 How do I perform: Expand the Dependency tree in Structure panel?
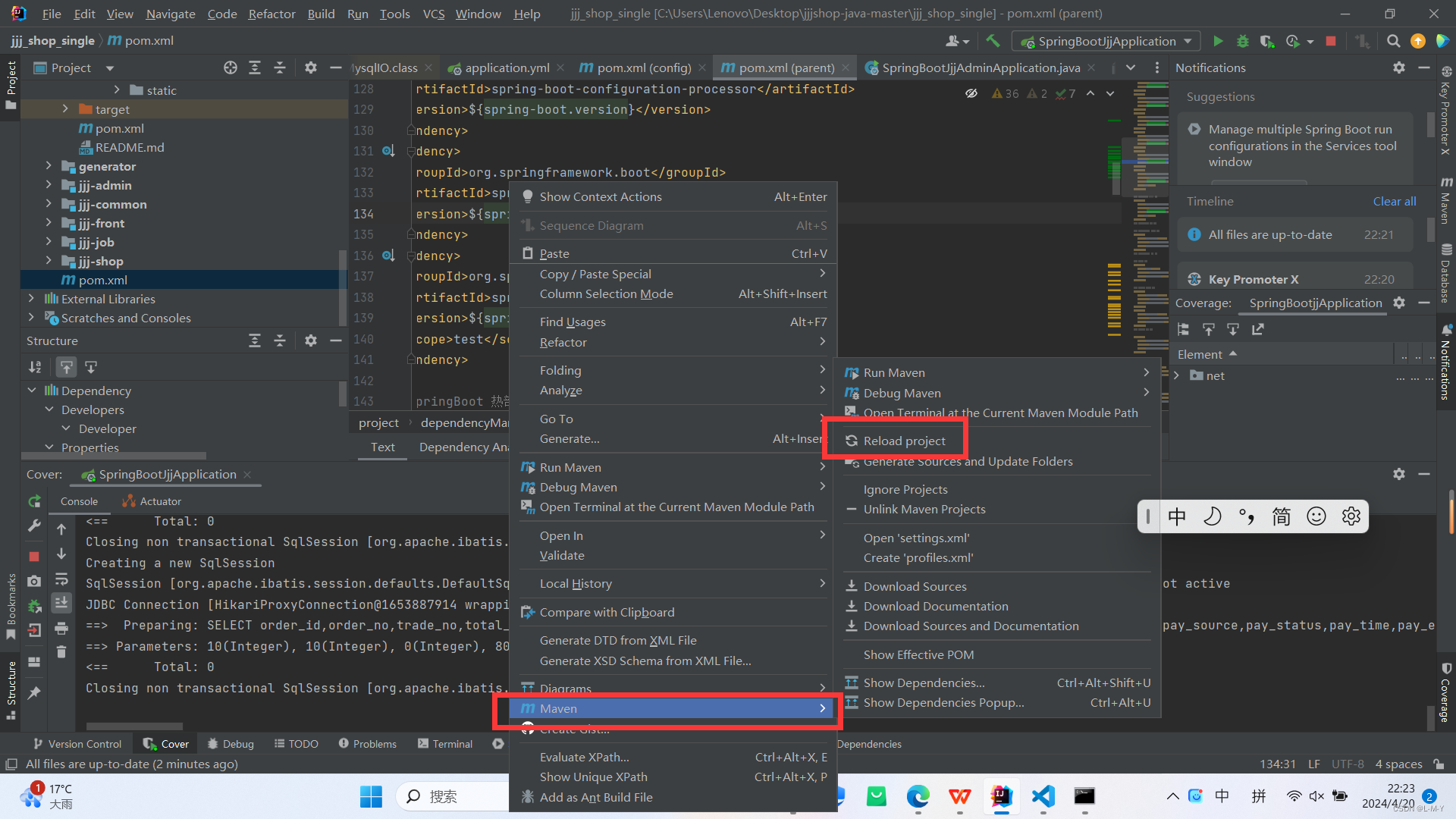[33, 389]
